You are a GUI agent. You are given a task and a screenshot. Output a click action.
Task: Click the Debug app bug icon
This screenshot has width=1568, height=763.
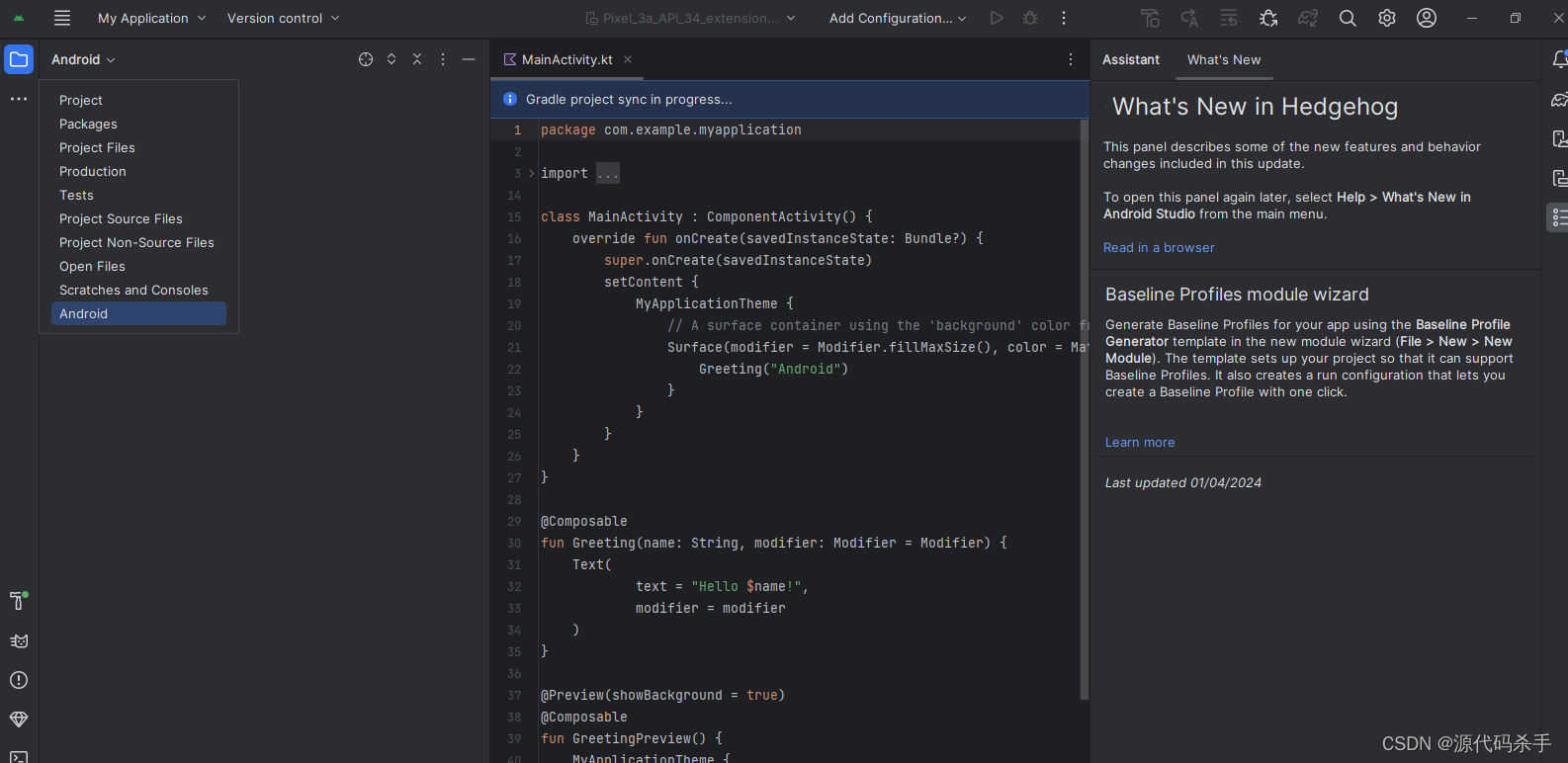click(1030, 18)
